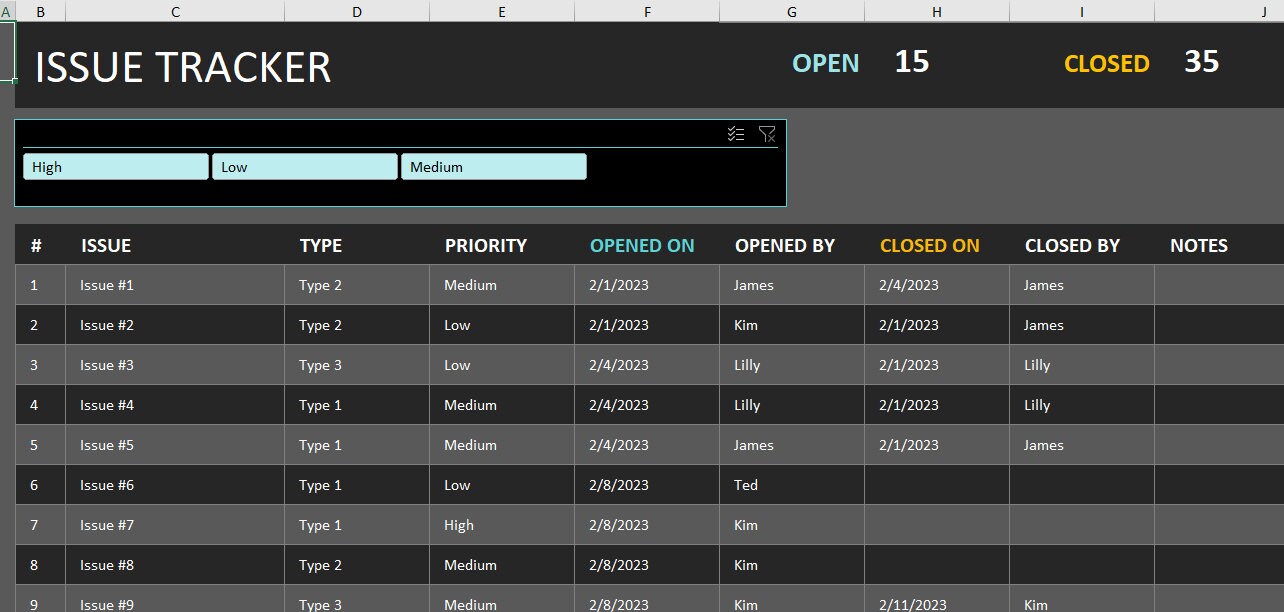Filter issues by High priority
This screenshot has width=1284, height=612.
(116, 167)
